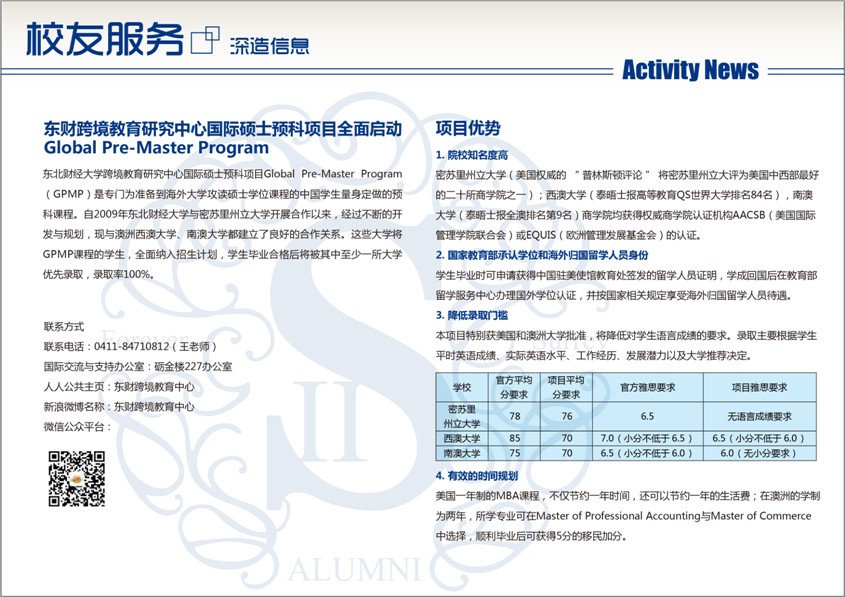This screenshot has width=845, height=597.
Task: Click the WeChat QR code image
Action: pyautogui.click(x=77, y=478)
